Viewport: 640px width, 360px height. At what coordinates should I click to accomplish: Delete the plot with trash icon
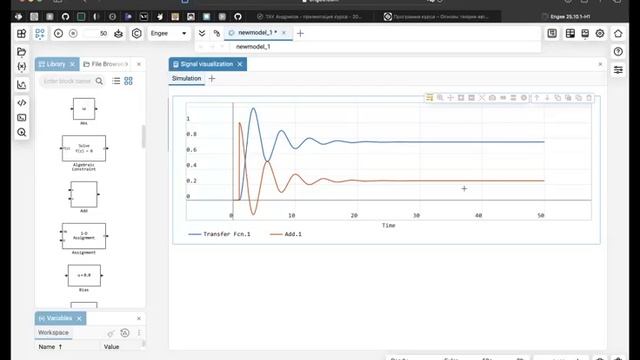pyautogui.click(x=589, y=98)
